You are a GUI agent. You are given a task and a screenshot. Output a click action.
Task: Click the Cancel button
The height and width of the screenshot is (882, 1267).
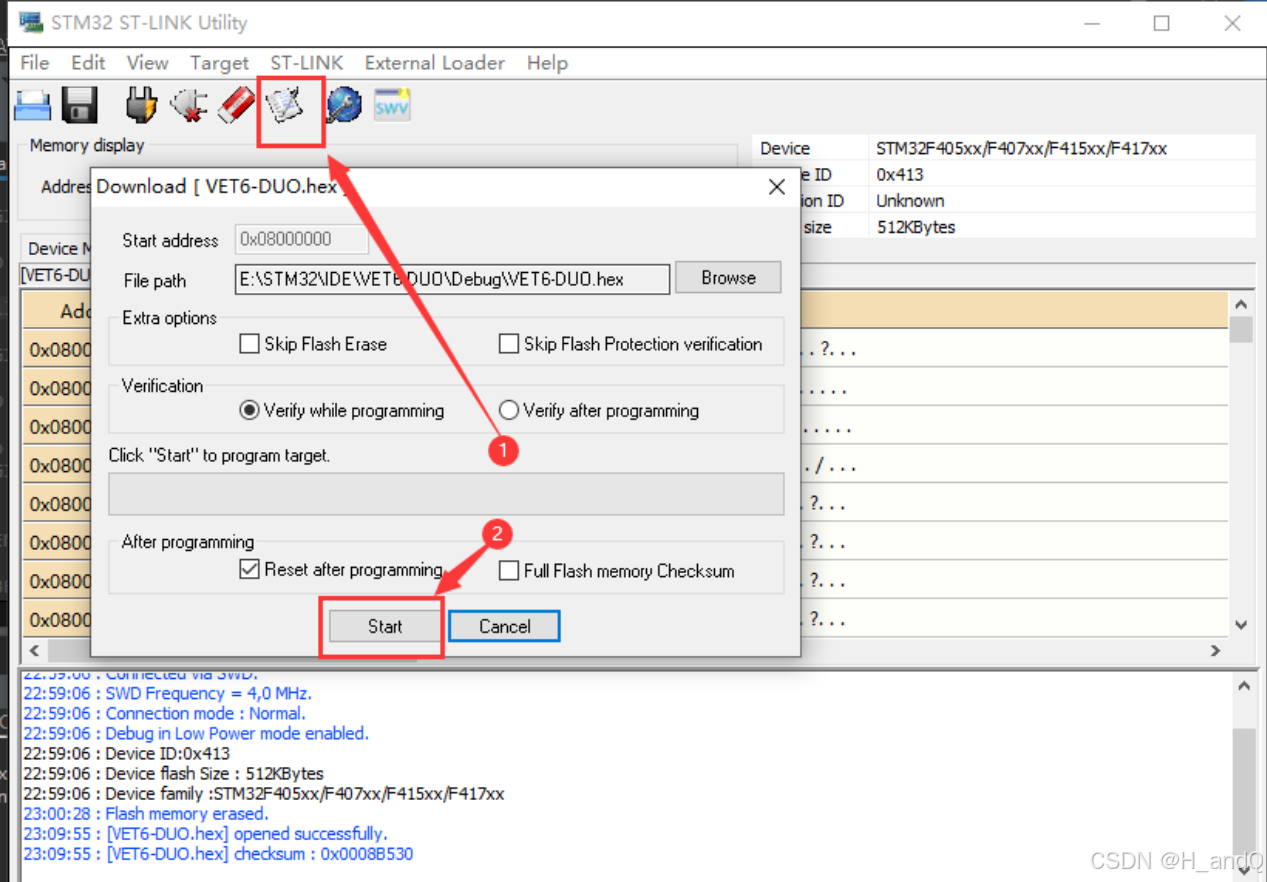504,626
